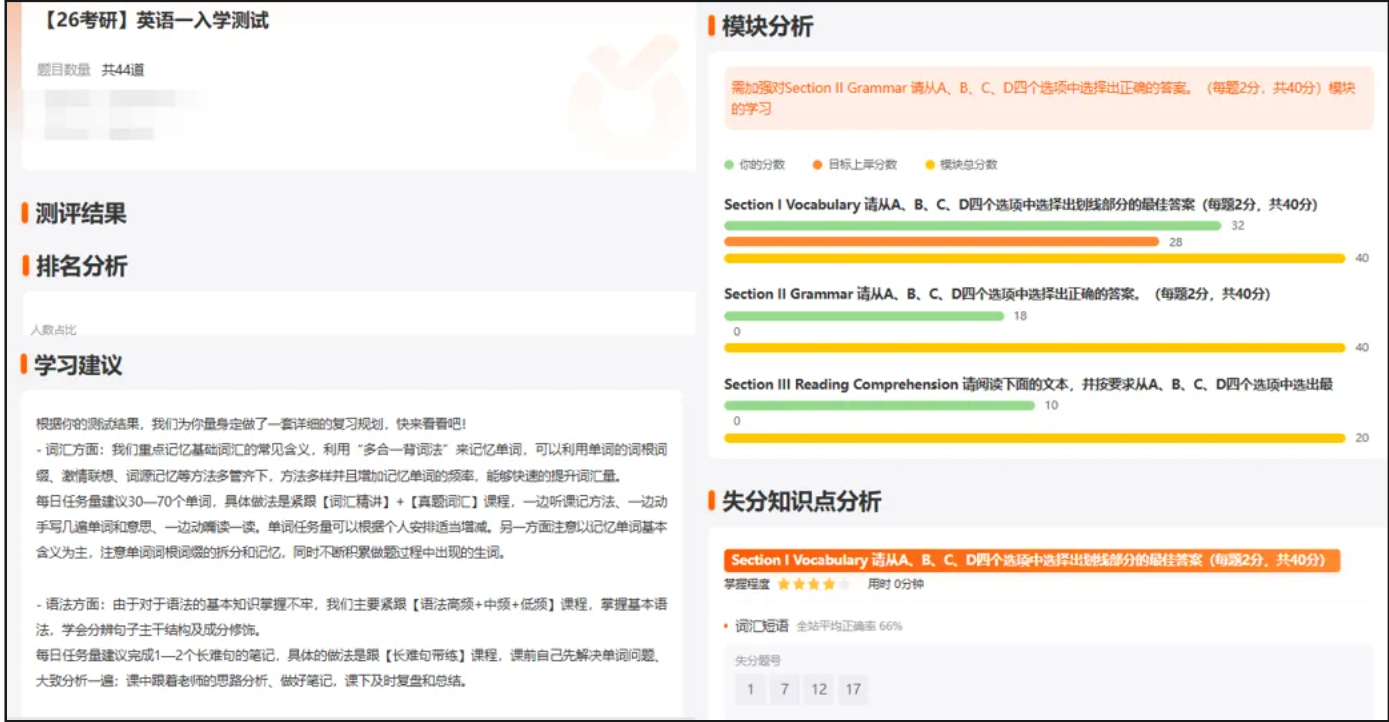Click the 共44道 question count text
Viewport: 1389px width, 722px height.
tap(123, 70)
